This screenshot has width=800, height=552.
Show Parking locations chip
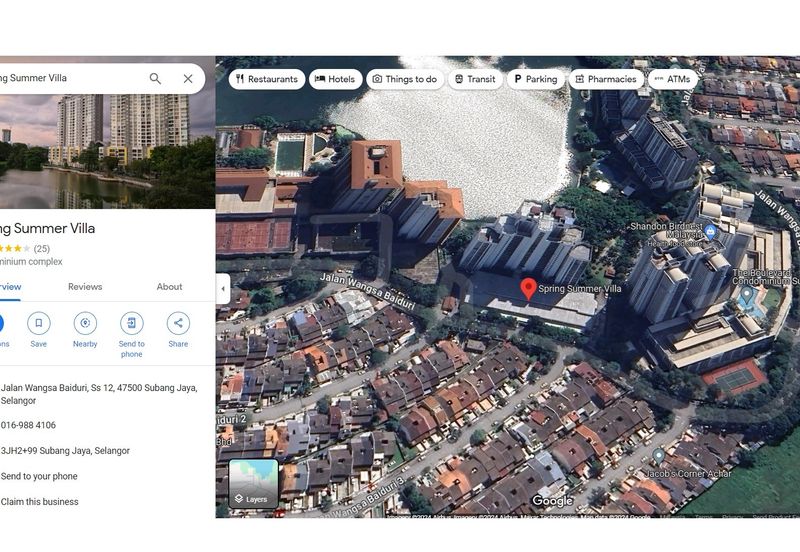(535, 79)
